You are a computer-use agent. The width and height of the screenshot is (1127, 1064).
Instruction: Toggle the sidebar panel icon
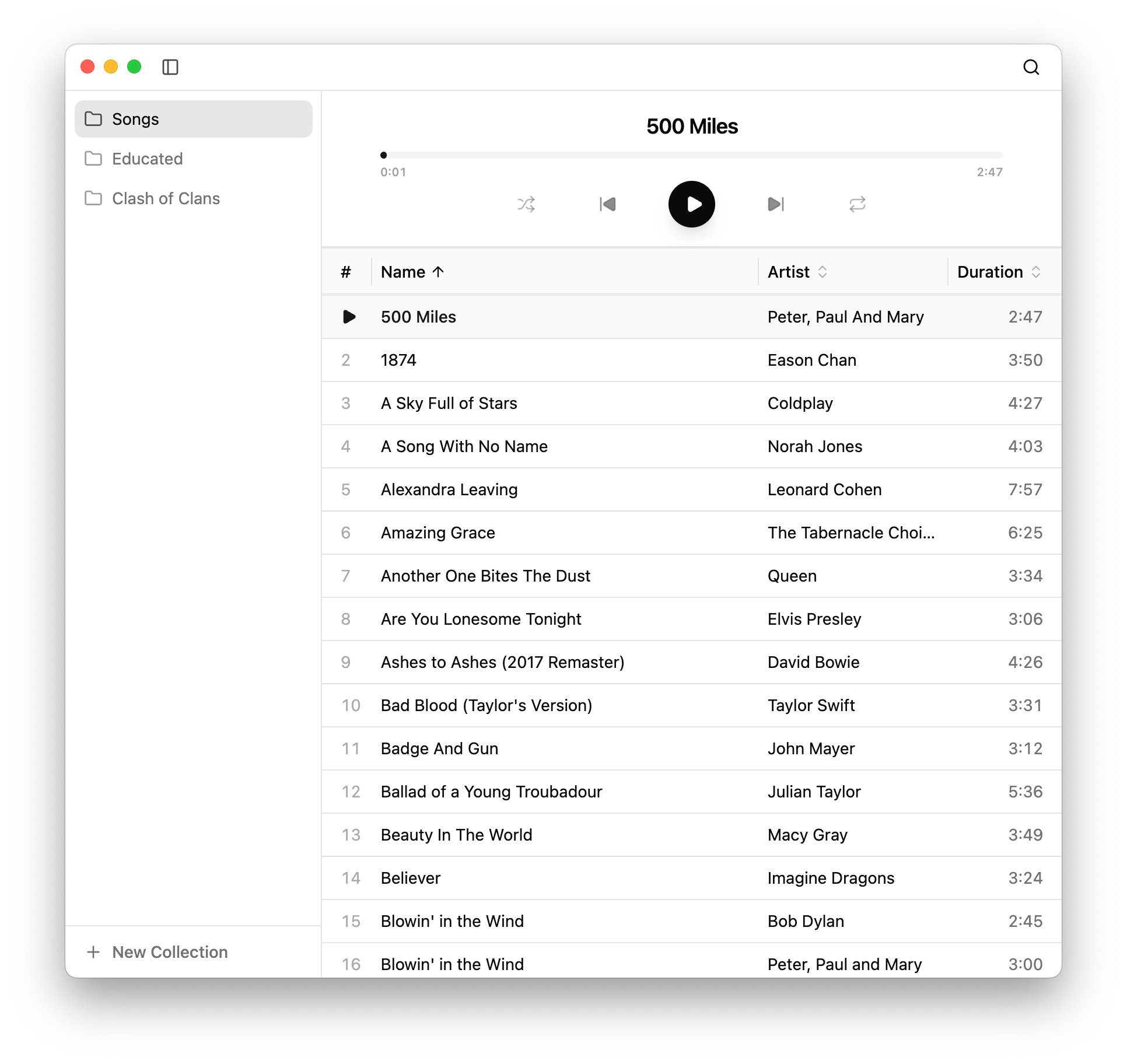click(x=170, y=67)
